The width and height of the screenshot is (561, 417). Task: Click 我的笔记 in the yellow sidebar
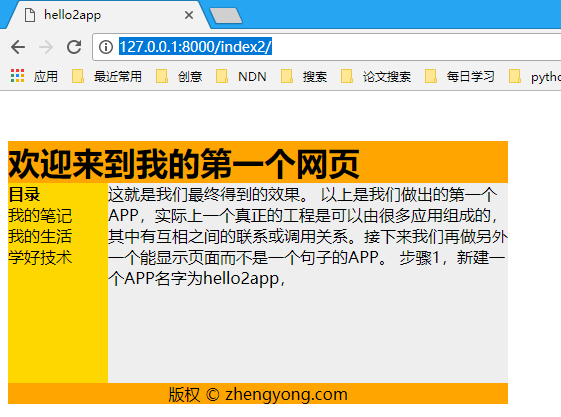pos(40,215)
